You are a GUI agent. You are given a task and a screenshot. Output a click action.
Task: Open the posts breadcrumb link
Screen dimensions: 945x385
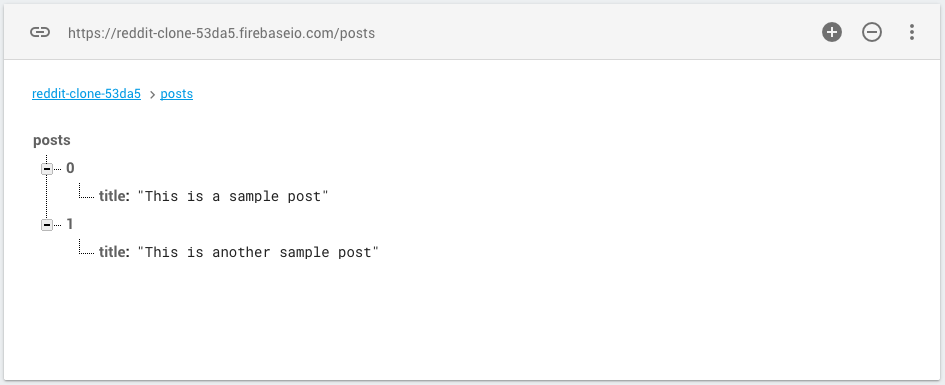(x=177, y=94)
